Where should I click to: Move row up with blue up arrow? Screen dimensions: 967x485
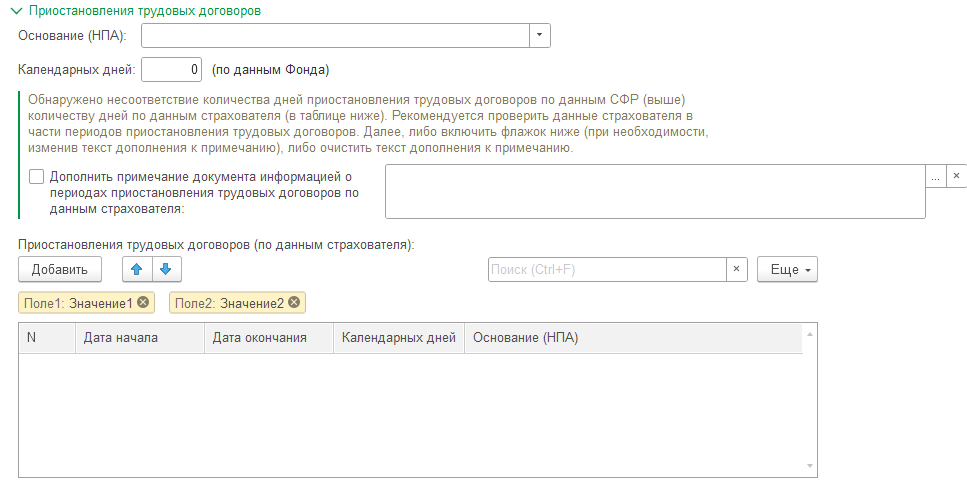137,269
